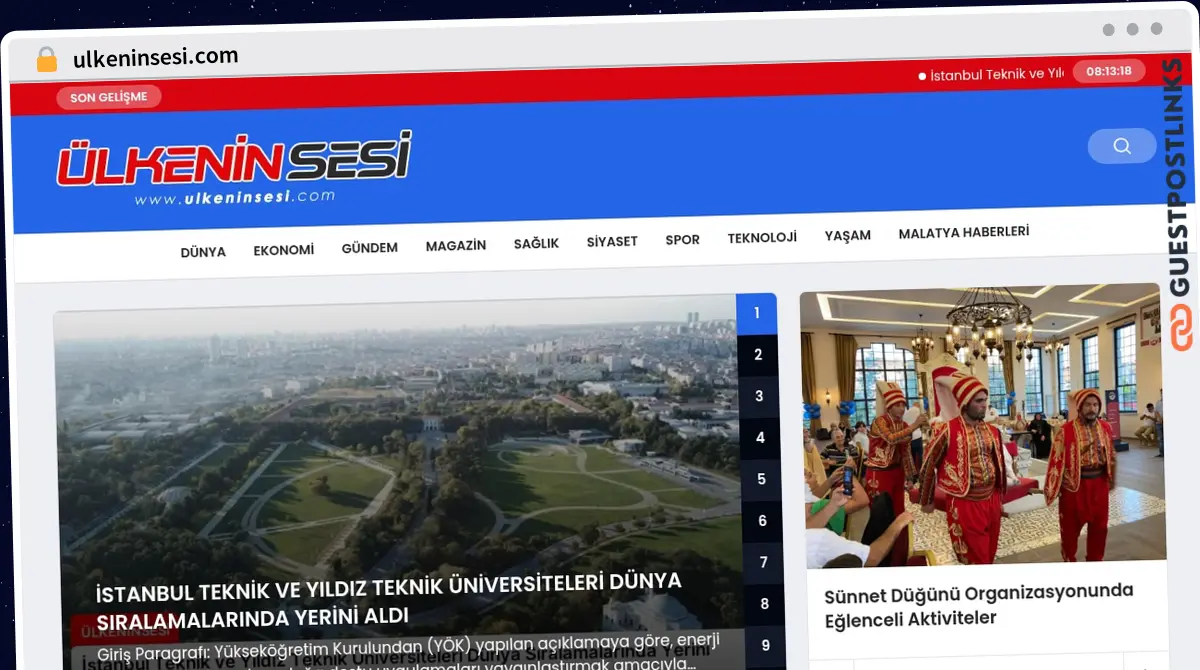The height and width of the screenshot is (670, 1200).
Task: Open the EKONOMİ menu section
Action: point(284,250)
